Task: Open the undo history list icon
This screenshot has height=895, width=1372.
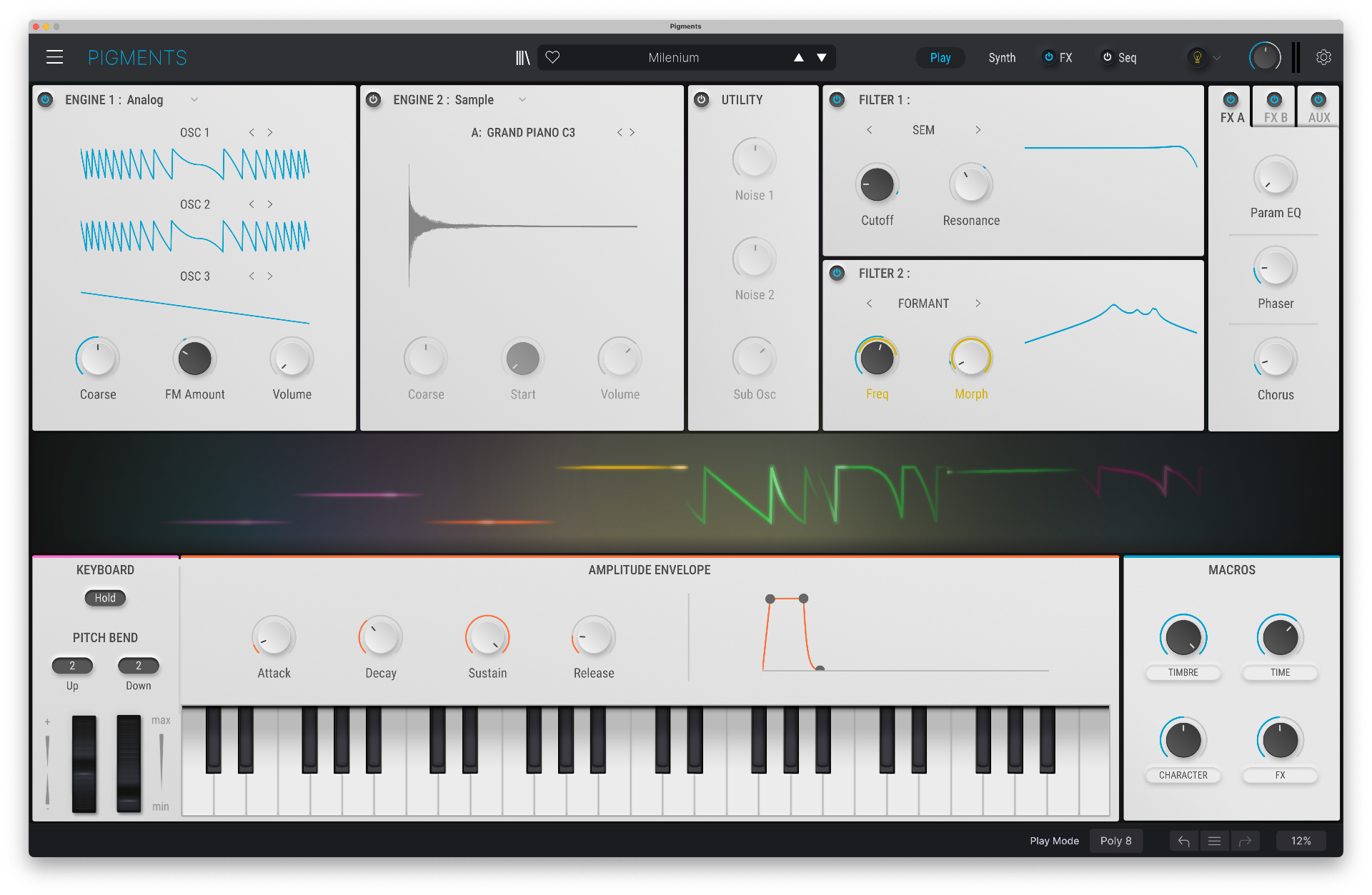Action: point(1214,841)
